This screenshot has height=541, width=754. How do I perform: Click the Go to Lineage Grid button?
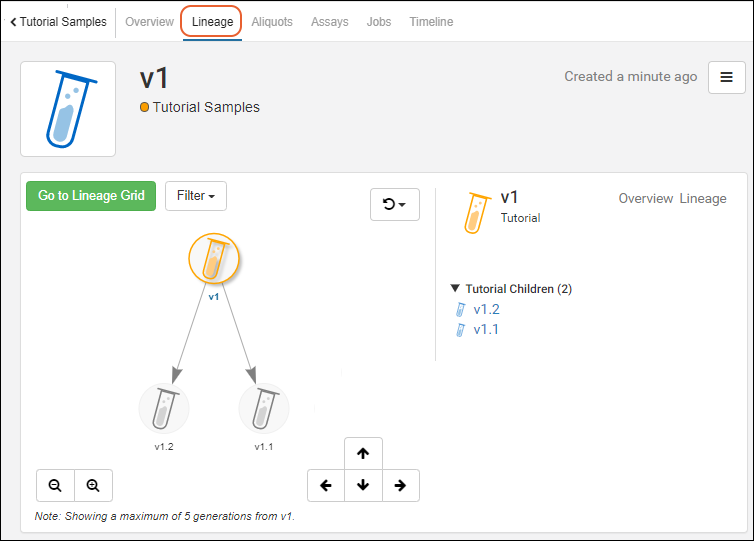click(x=91, y=196)
